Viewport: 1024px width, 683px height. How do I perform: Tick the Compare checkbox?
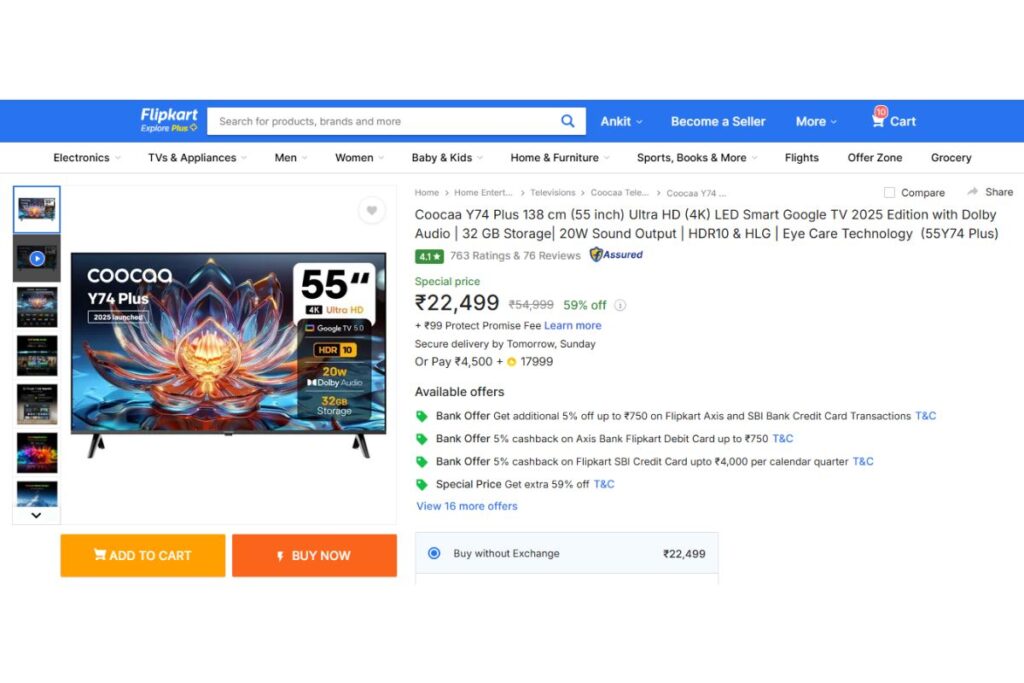coord(889,192)
